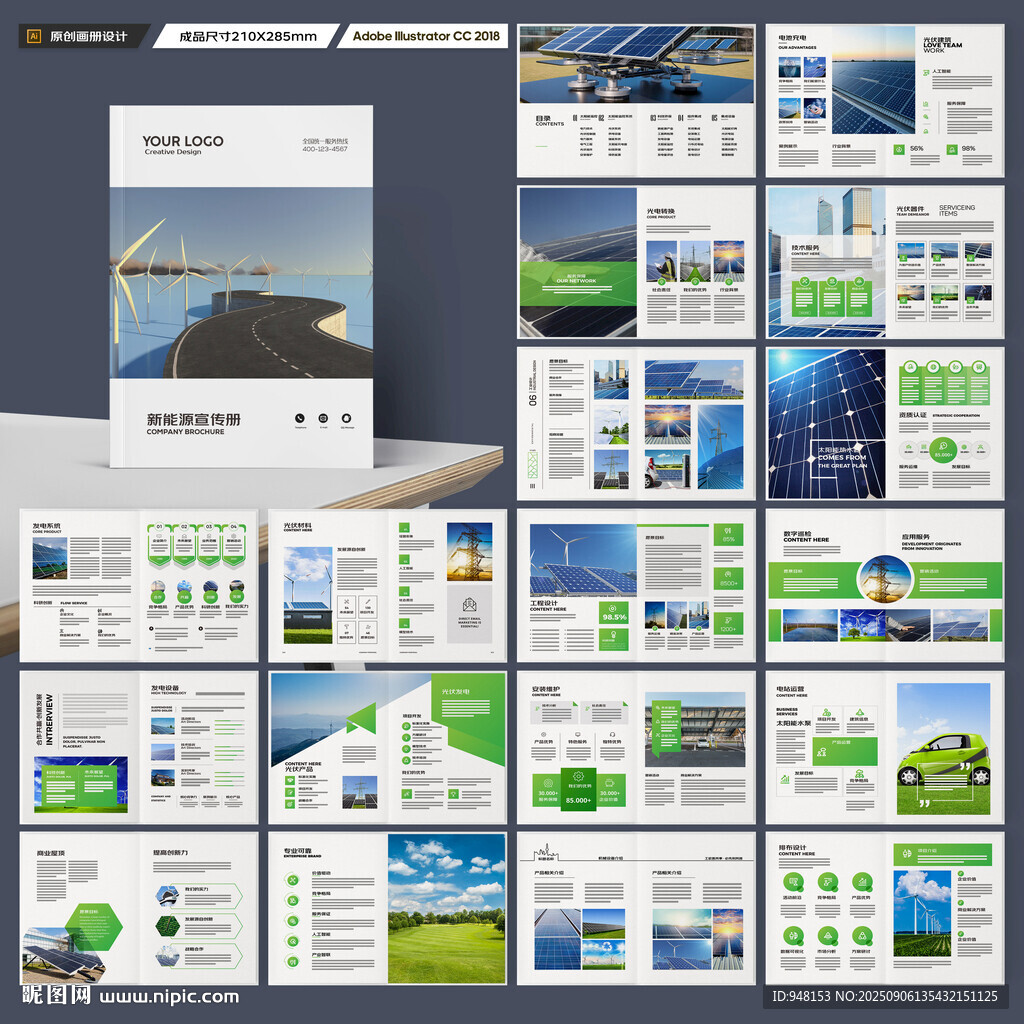Click the '光伏材料' spread heading
1024x1024 pixels.
tap(297, 525)
